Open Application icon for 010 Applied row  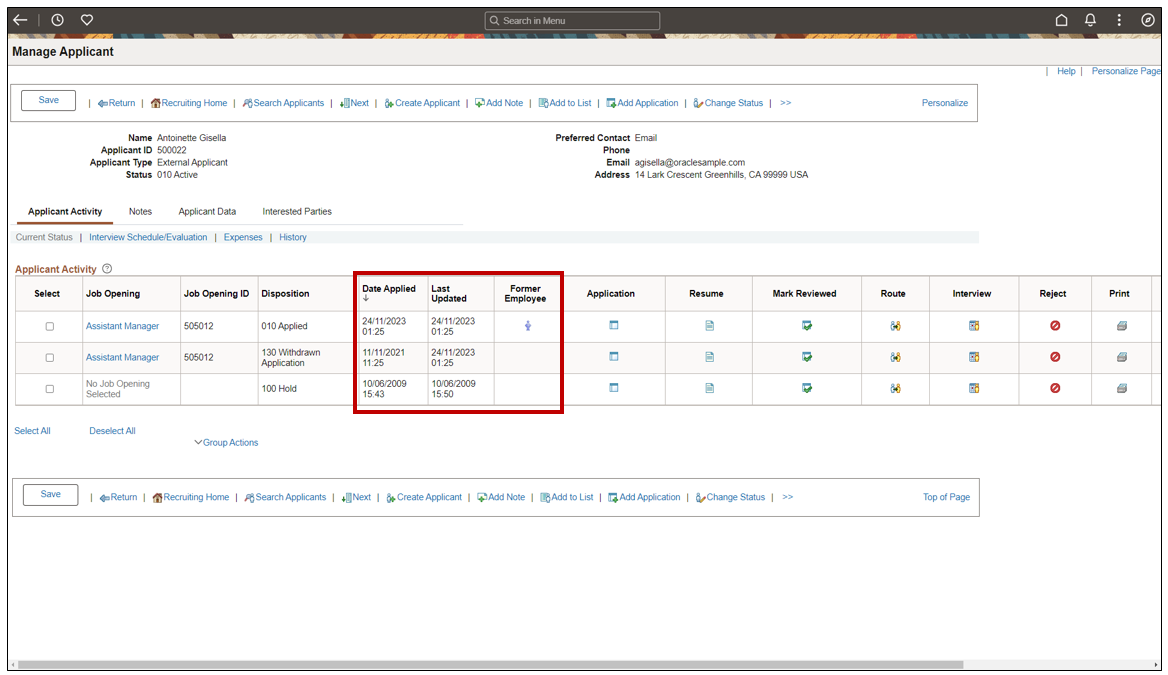(614, 326)
